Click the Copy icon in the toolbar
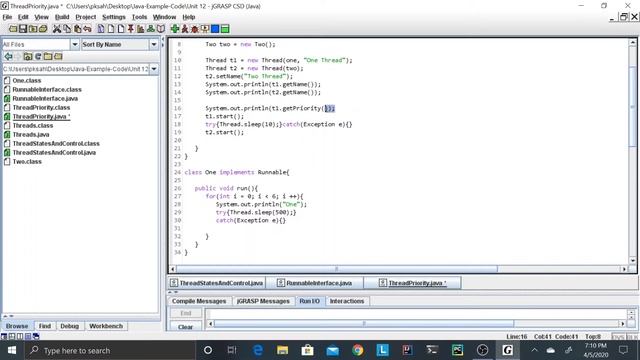 67,29
